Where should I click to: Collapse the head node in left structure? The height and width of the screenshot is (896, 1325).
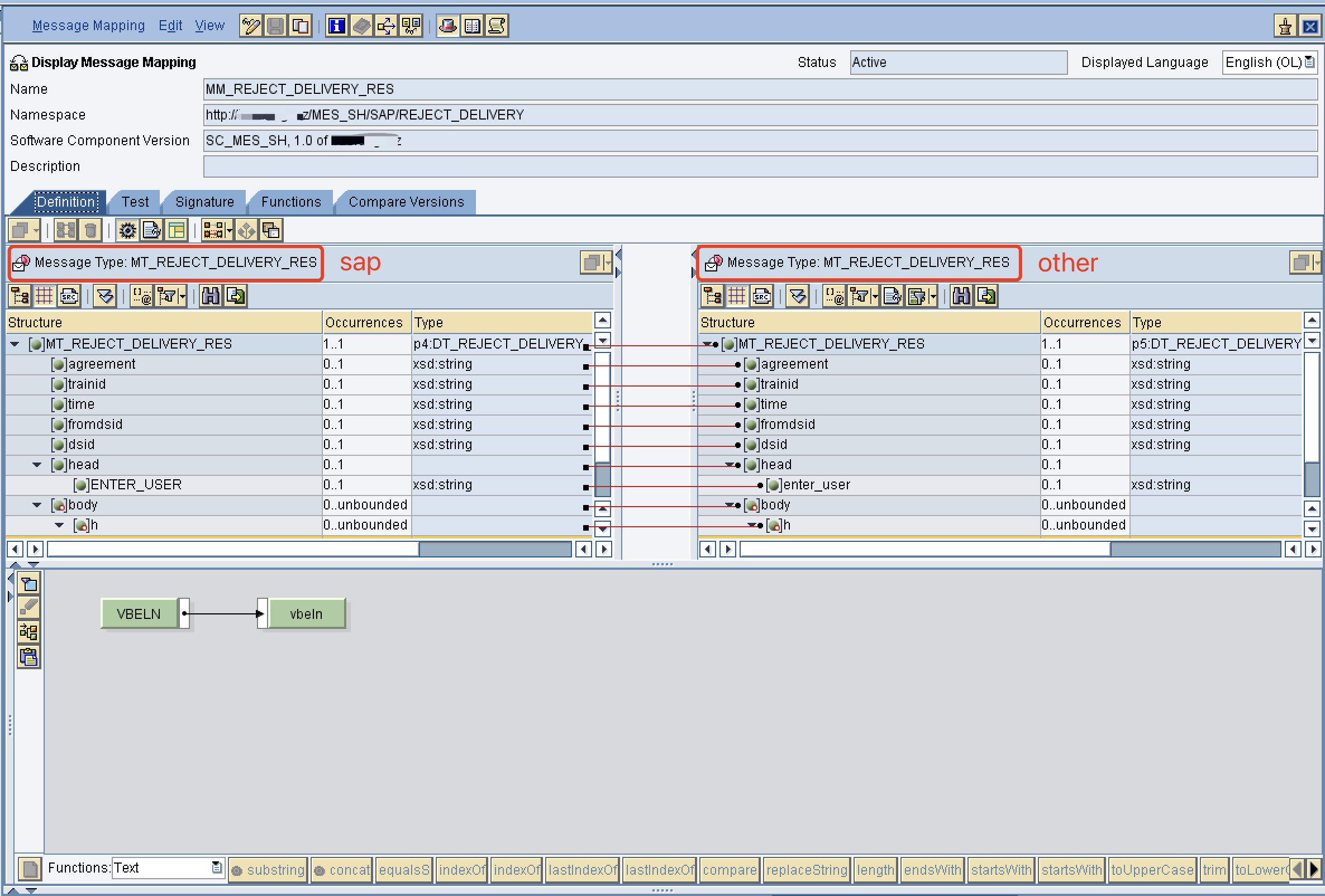coord(37,465)
